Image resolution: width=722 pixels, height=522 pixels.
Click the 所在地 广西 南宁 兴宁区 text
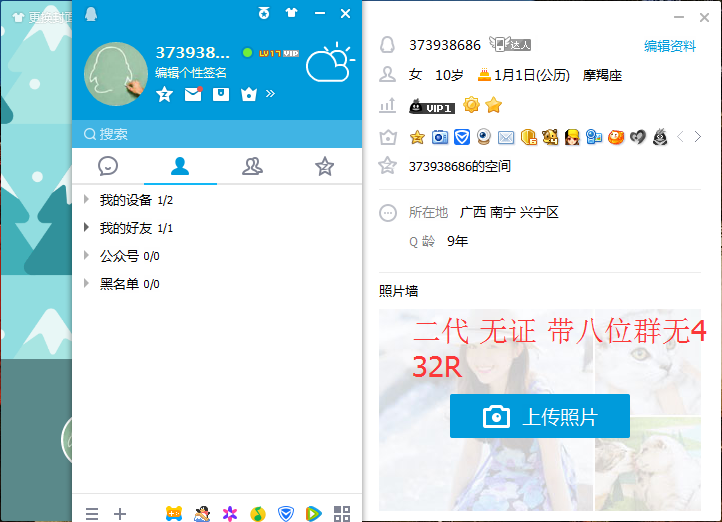[x=484, y=212]
